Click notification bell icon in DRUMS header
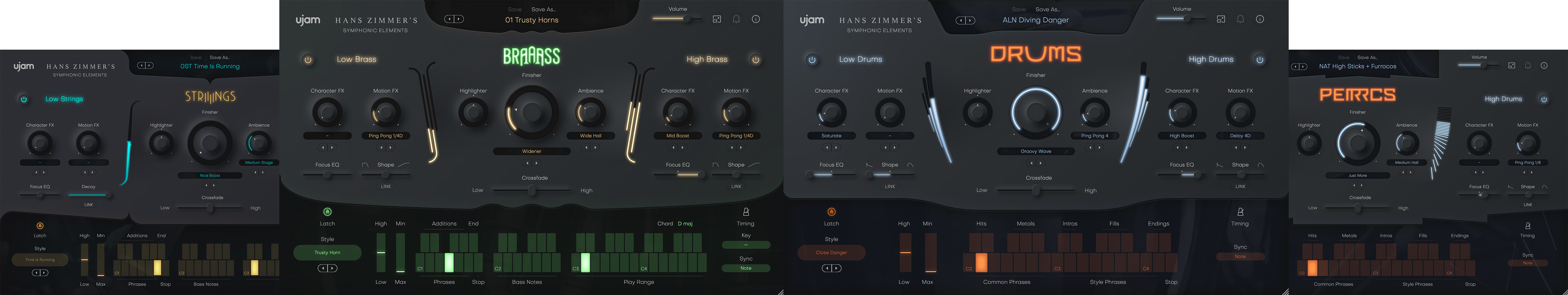The width and height of the screenshot is (1568, 295). pyautogui.click(x=1240, y=19)
